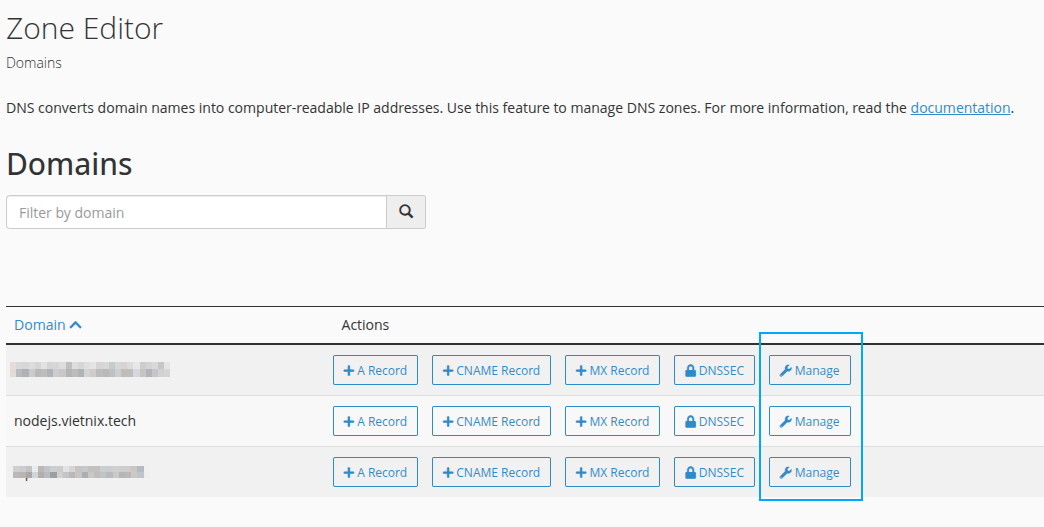Sort the list by Domain column header
This screenshot has width=1044, height=527.
pos(47,325)
